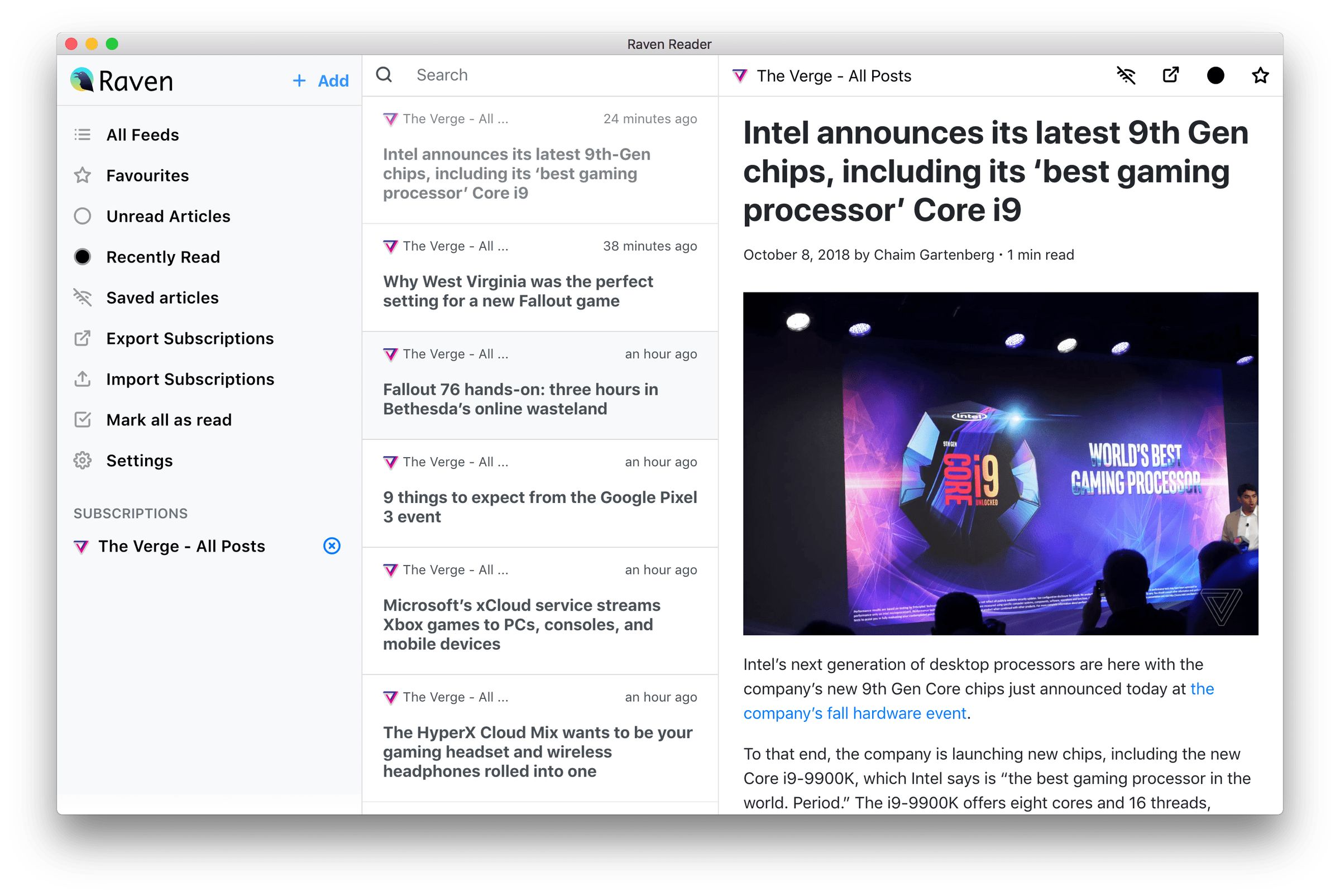Toggle the Unread Articles filter
The height and width of the screenshot is (896, 1340).
167,216
